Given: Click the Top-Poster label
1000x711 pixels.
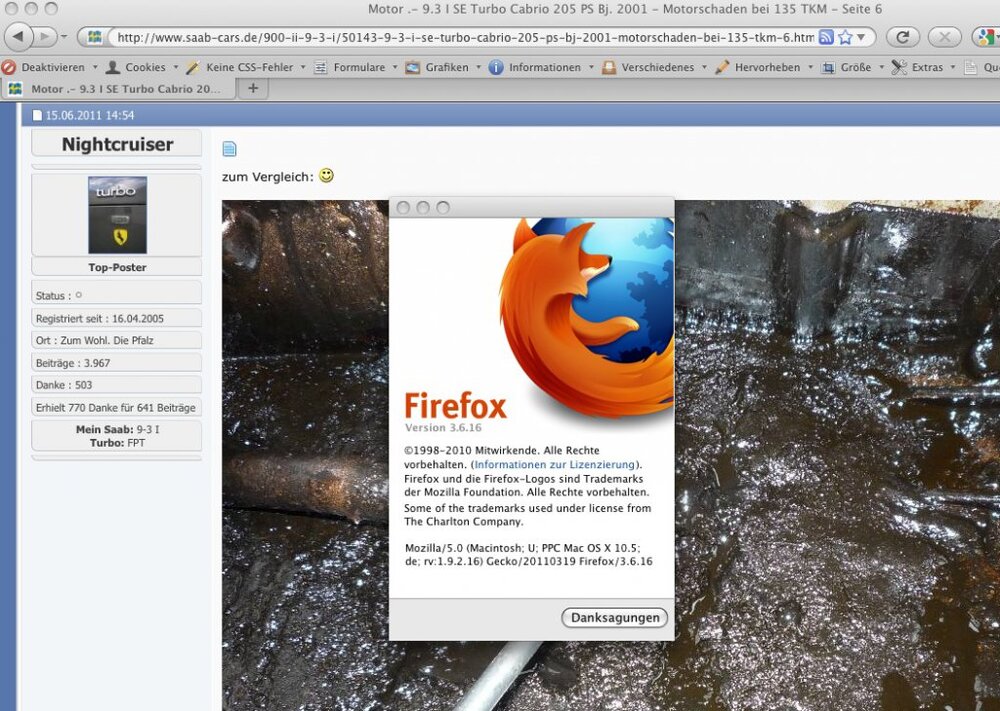Looking at the screenshot, I should pyautogui.click(x=117, y=267).
